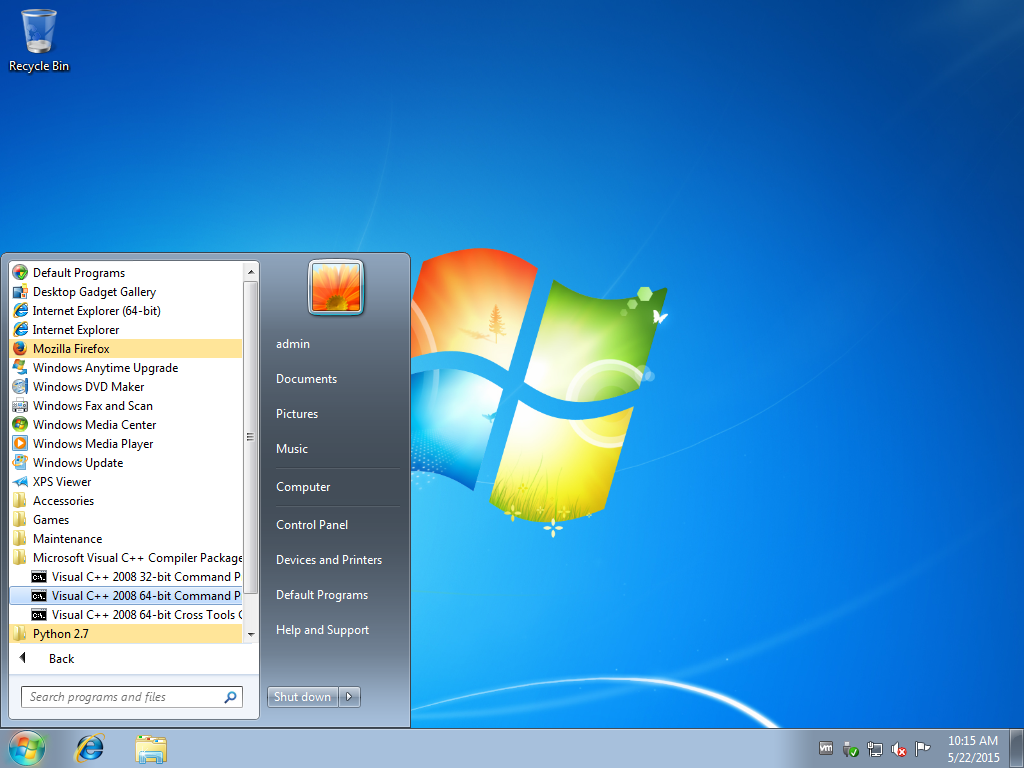Click the VMware Tools tray icon
This screenshot has height=768, width=1024.
[x=826, y=748]
